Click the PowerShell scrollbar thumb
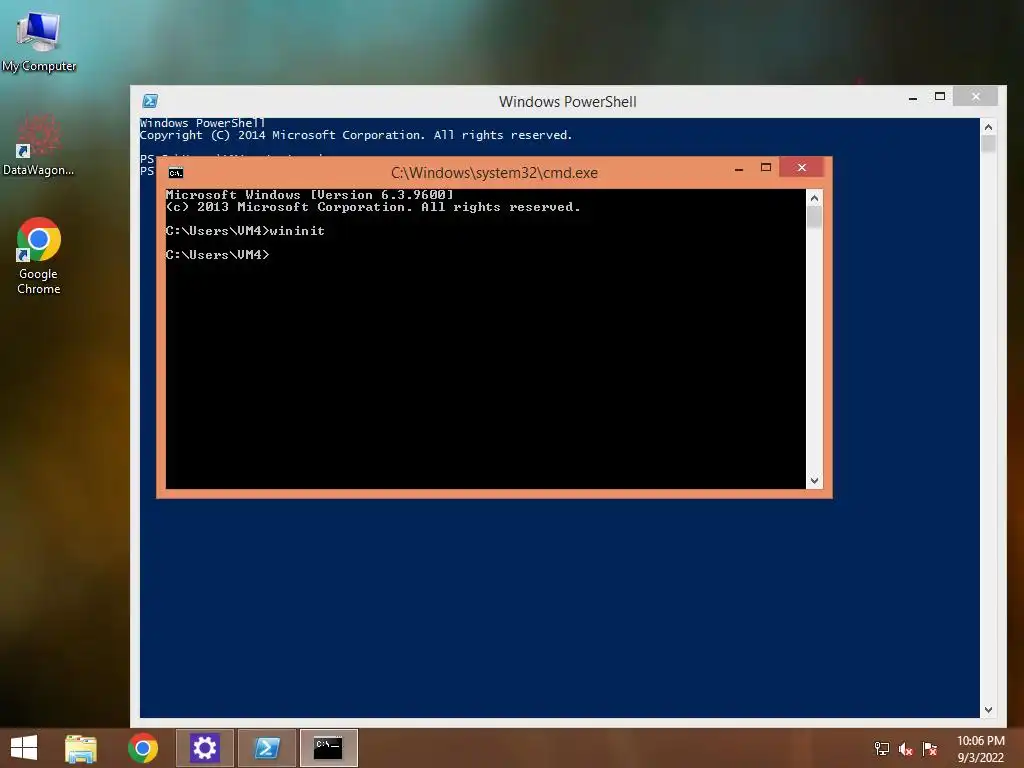 988,144
